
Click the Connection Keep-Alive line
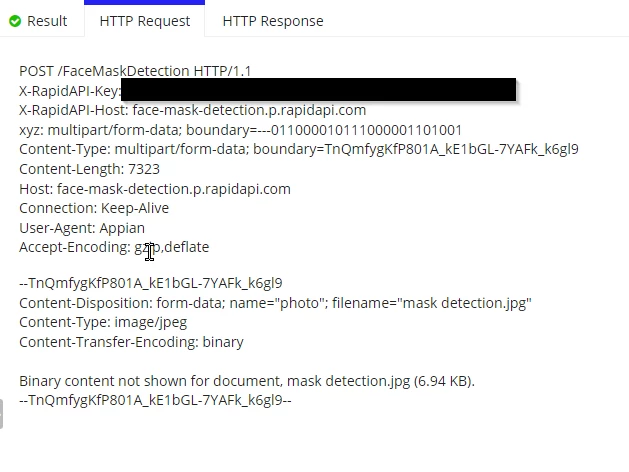click(x=94, y=209)
